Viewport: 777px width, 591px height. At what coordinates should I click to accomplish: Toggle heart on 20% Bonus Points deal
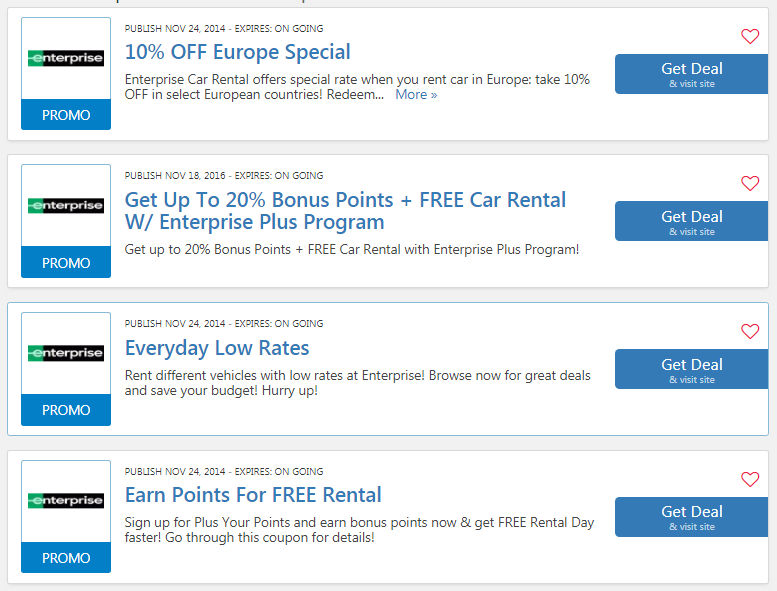click(750, 184)
